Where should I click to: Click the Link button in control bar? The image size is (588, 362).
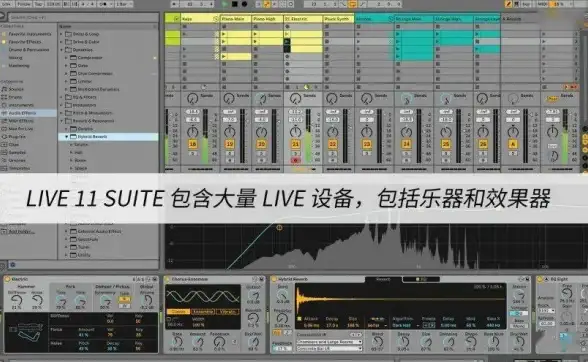(6, 4)
